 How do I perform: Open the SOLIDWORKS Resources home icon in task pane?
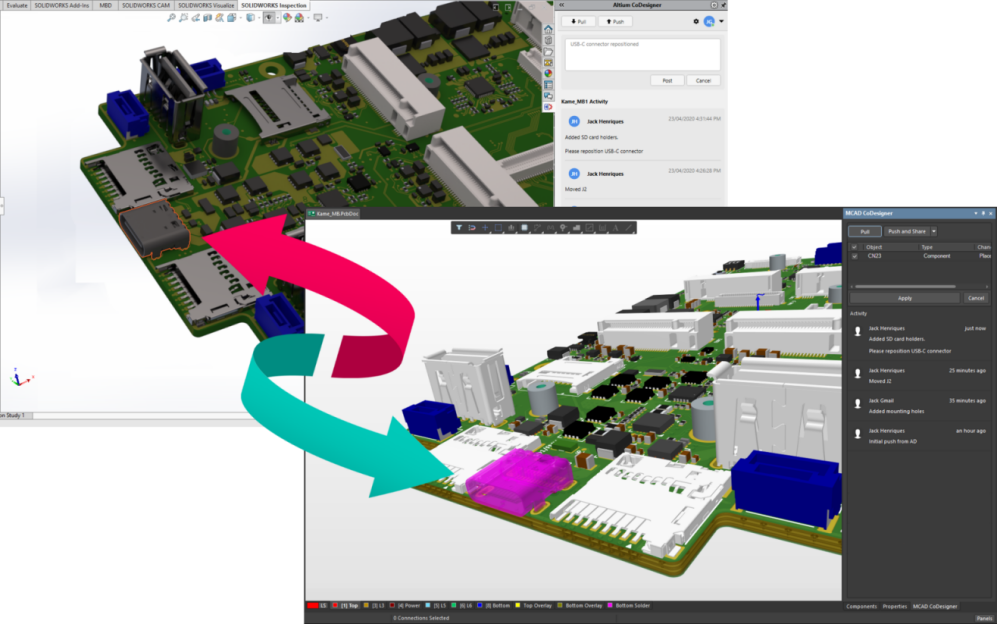pyautogui.click(x=548, y=30)
